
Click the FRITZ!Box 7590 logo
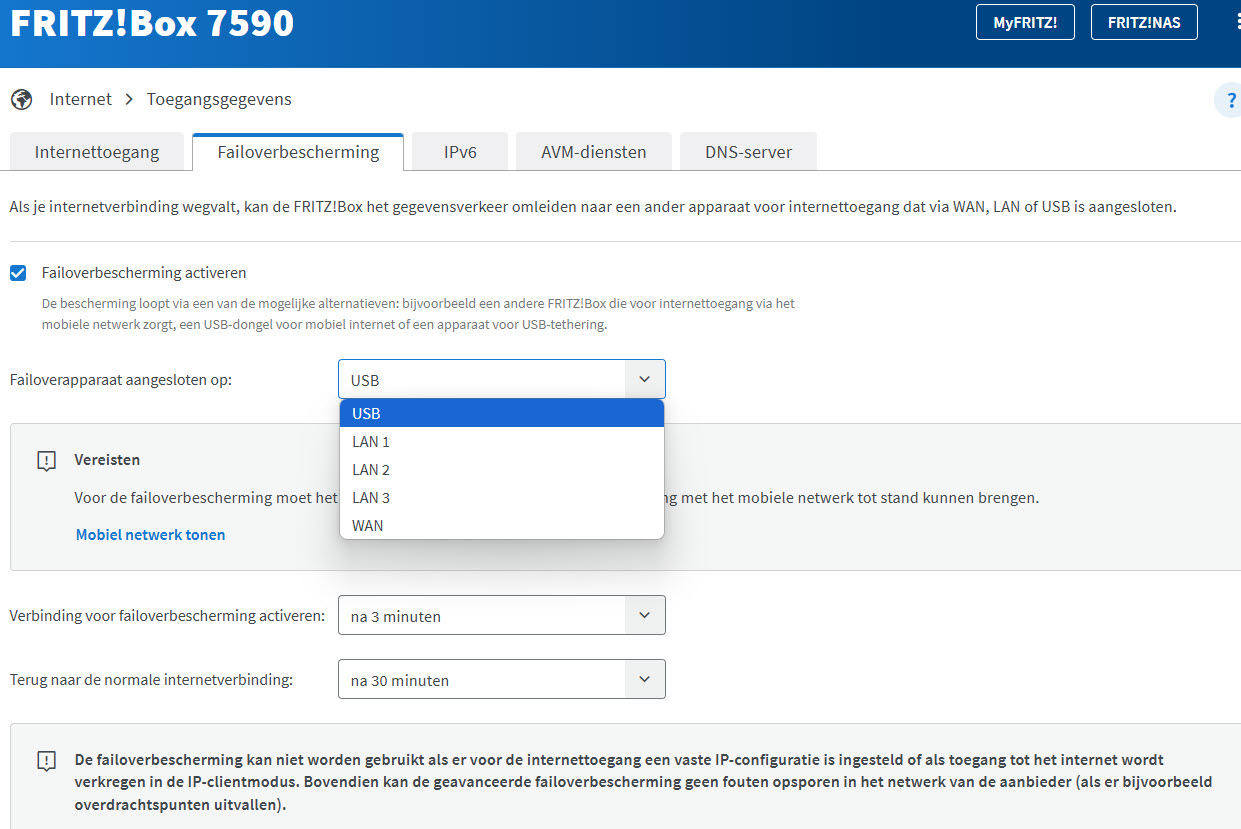[152, 23]
